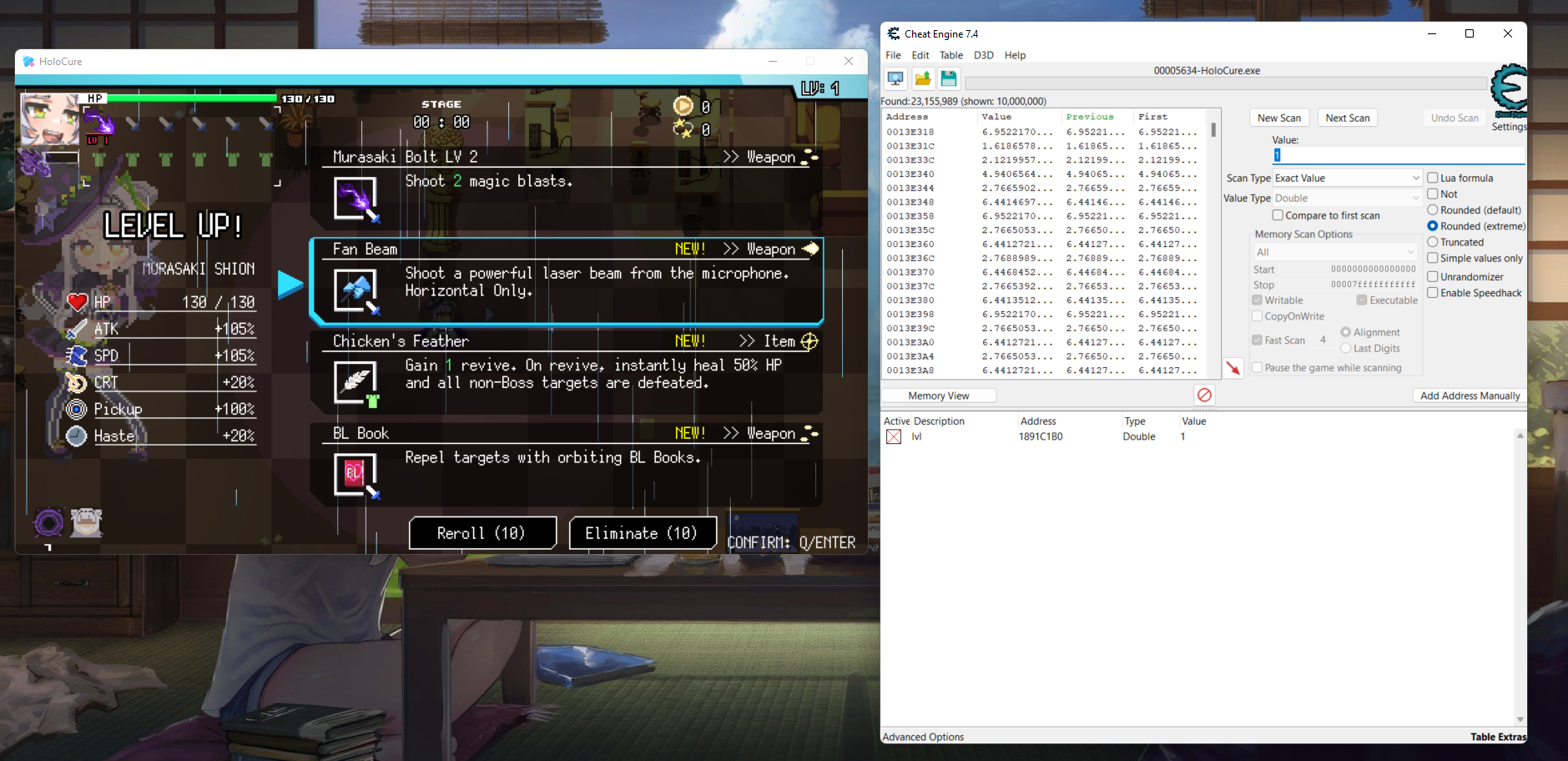The width and height of the screenshot is (1568, 761).
Task: Click New Scan button
Action: [1279, 118]
